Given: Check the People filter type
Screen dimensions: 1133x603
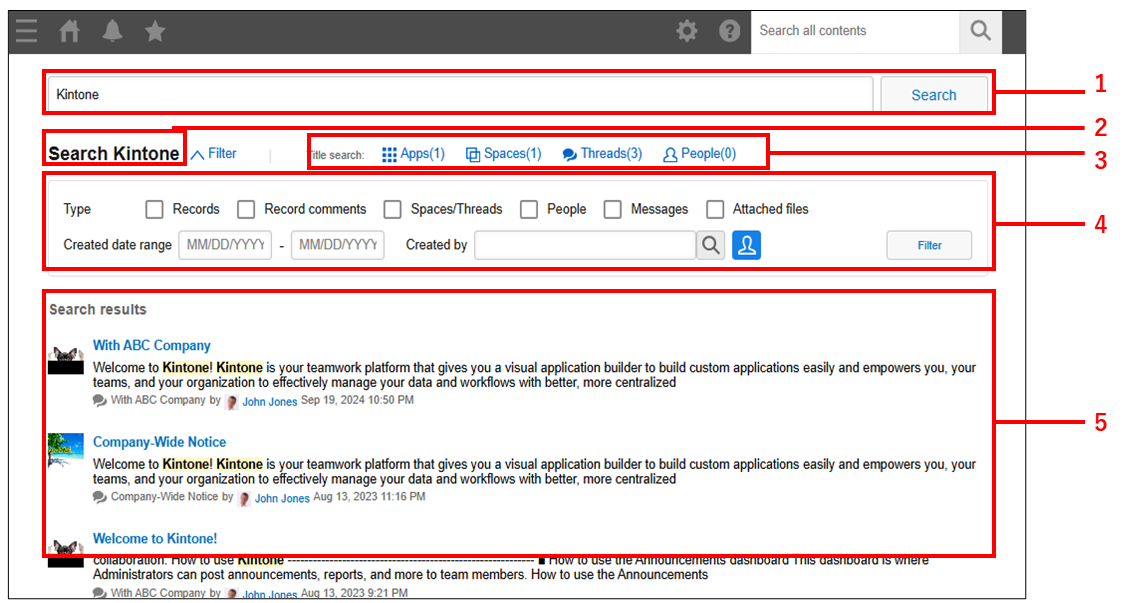Looking at the screenshot, I should 528,209.
